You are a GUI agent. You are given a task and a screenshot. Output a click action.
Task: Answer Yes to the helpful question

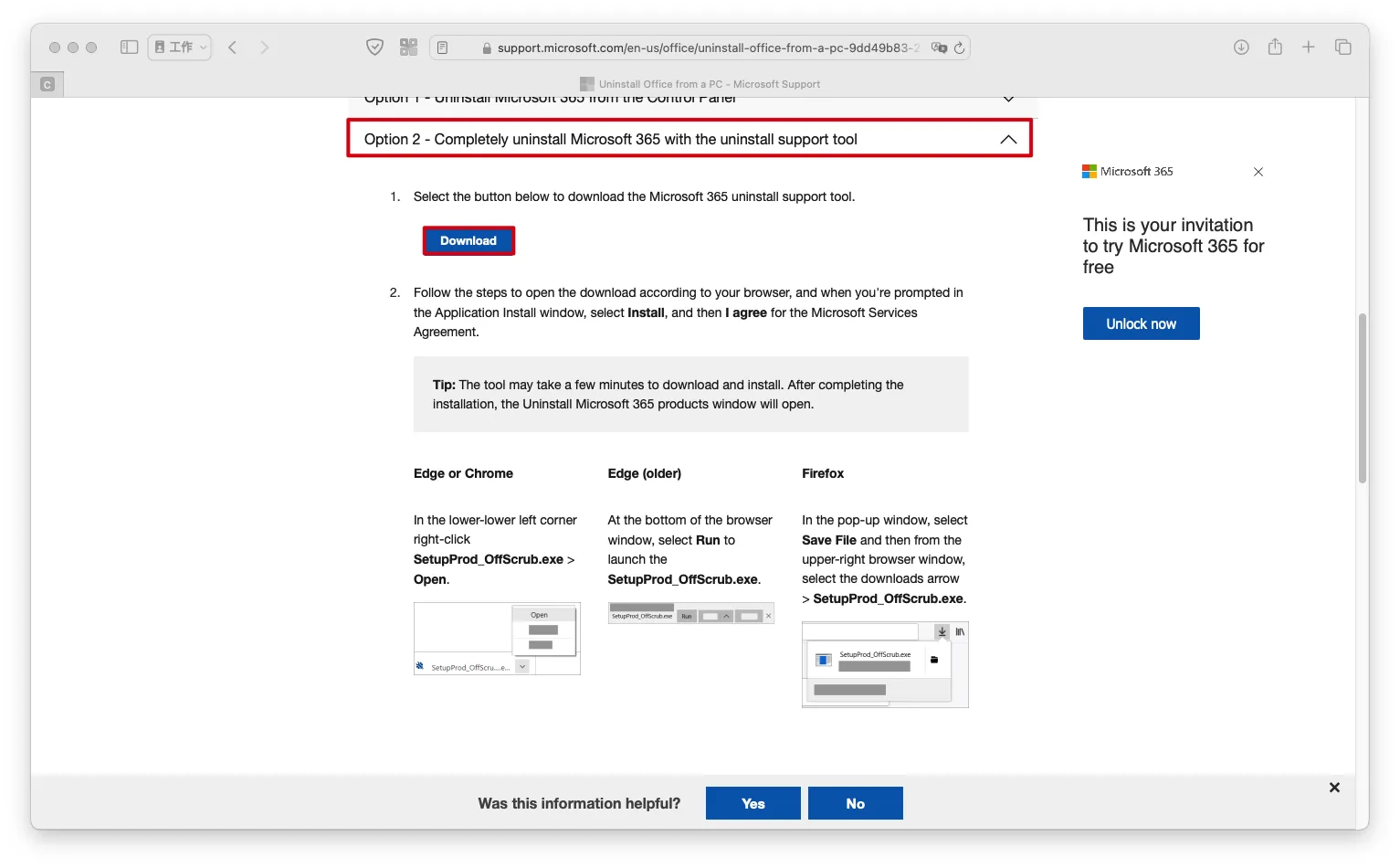(x=753, y=803)
